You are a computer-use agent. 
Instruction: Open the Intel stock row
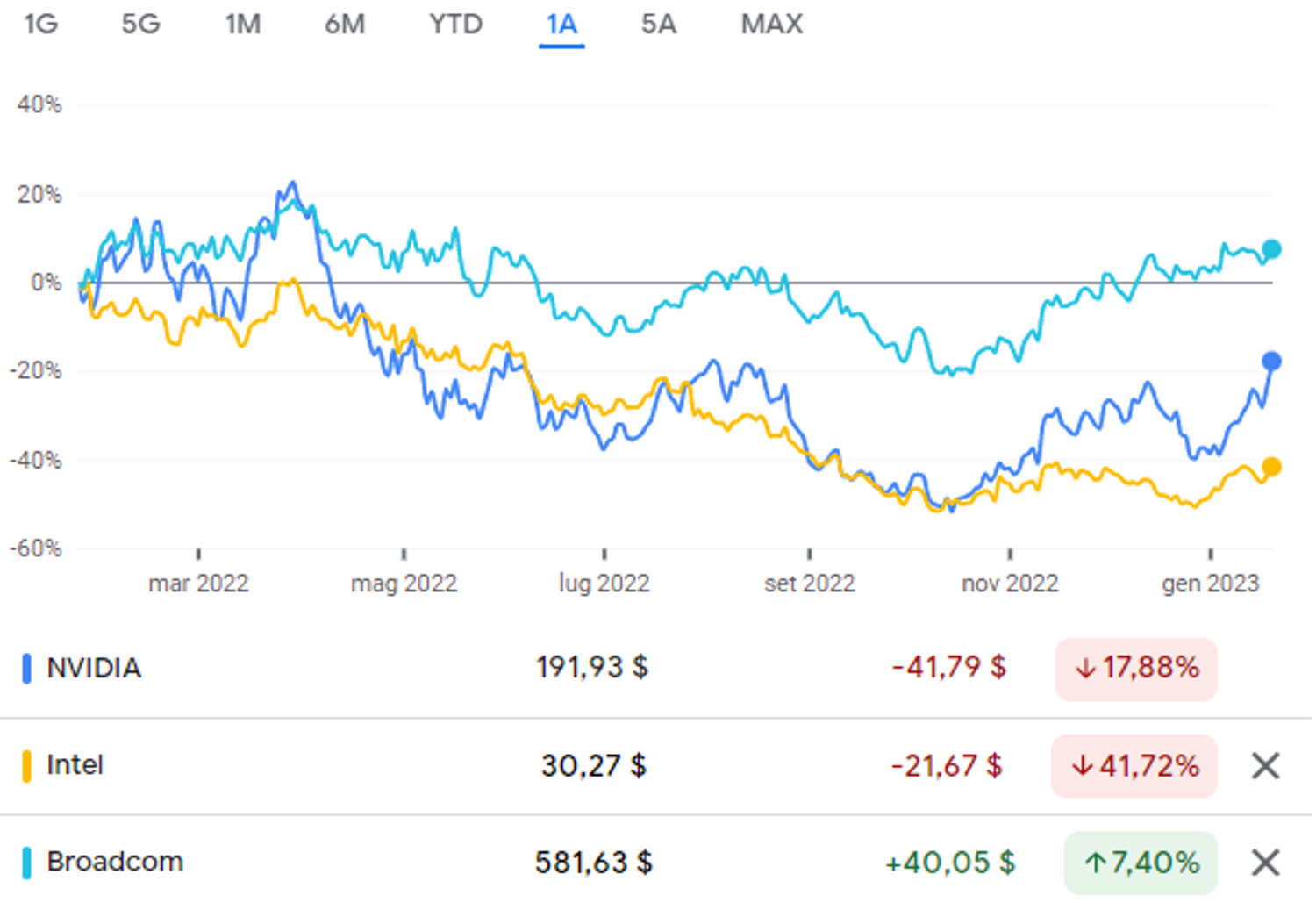pyautogui.click(x=656, y=766)
